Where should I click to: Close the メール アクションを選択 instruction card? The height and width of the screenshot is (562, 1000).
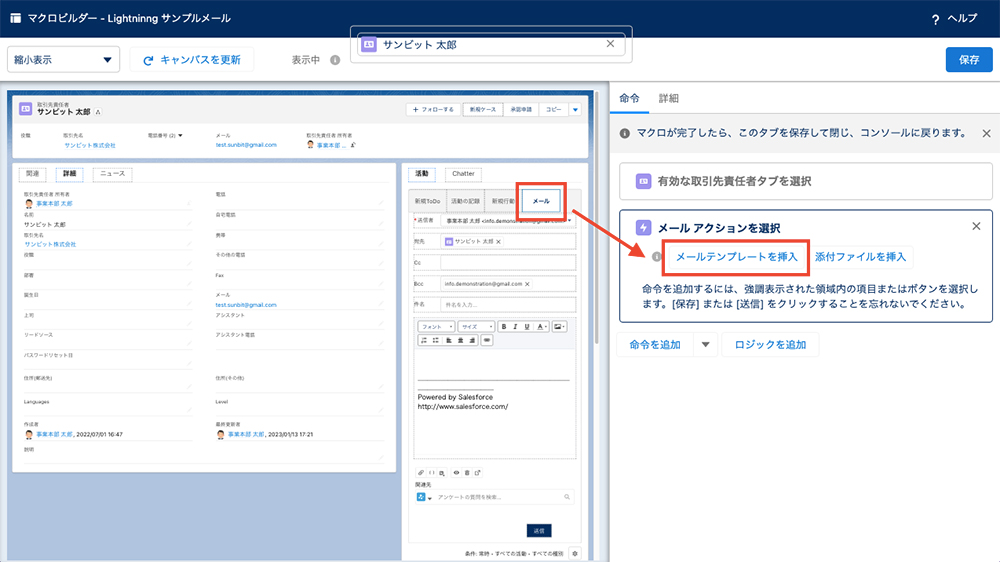pos(976,226)
